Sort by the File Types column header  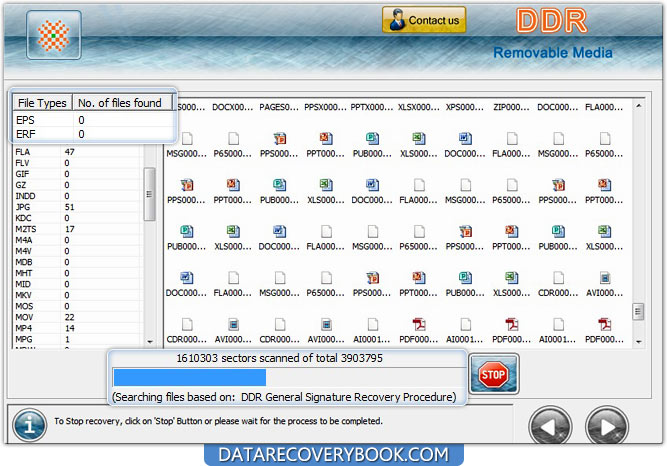(x=42, y=103)
